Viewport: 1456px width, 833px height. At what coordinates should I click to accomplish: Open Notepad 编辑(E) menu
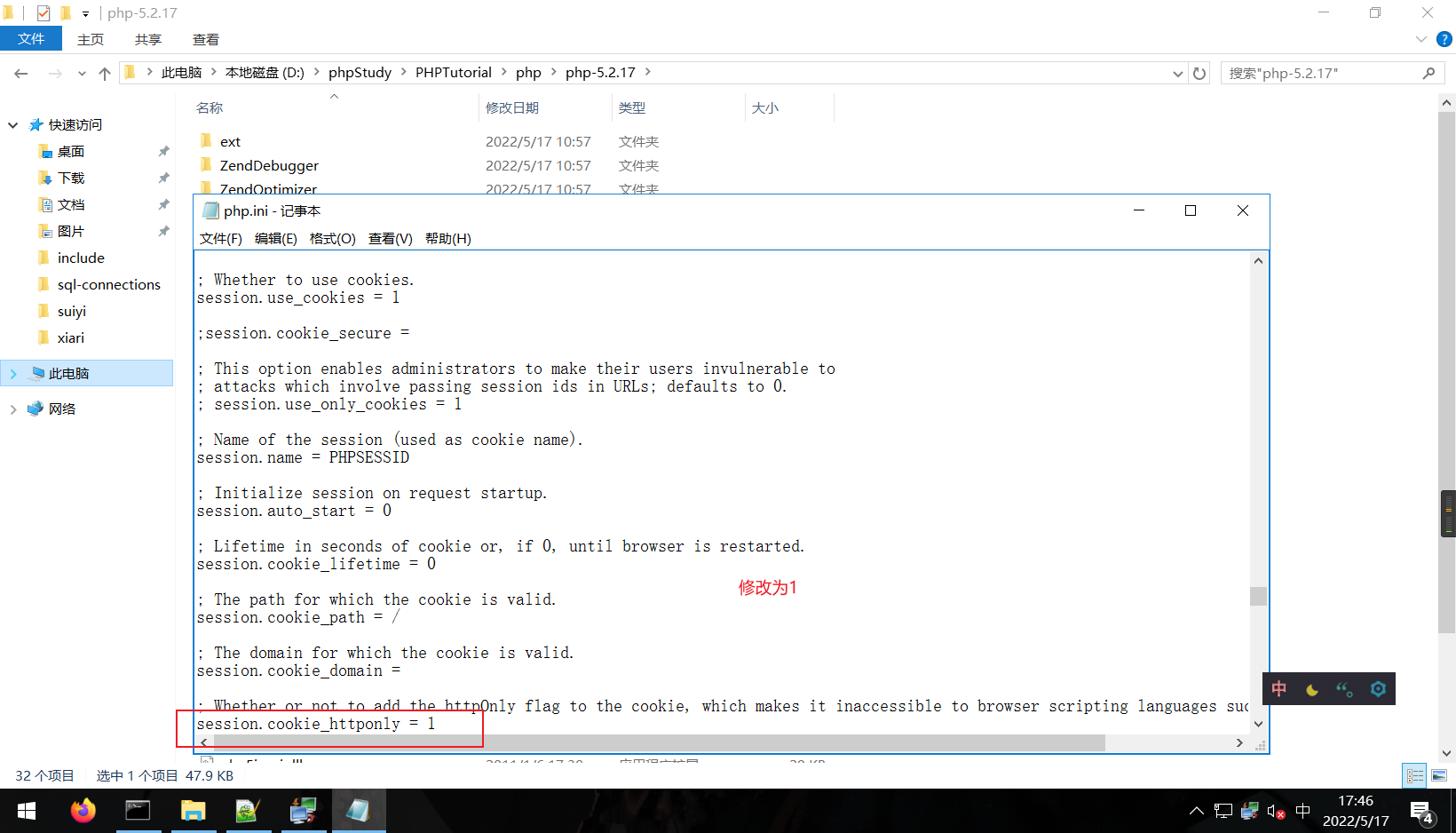(276, 238)
